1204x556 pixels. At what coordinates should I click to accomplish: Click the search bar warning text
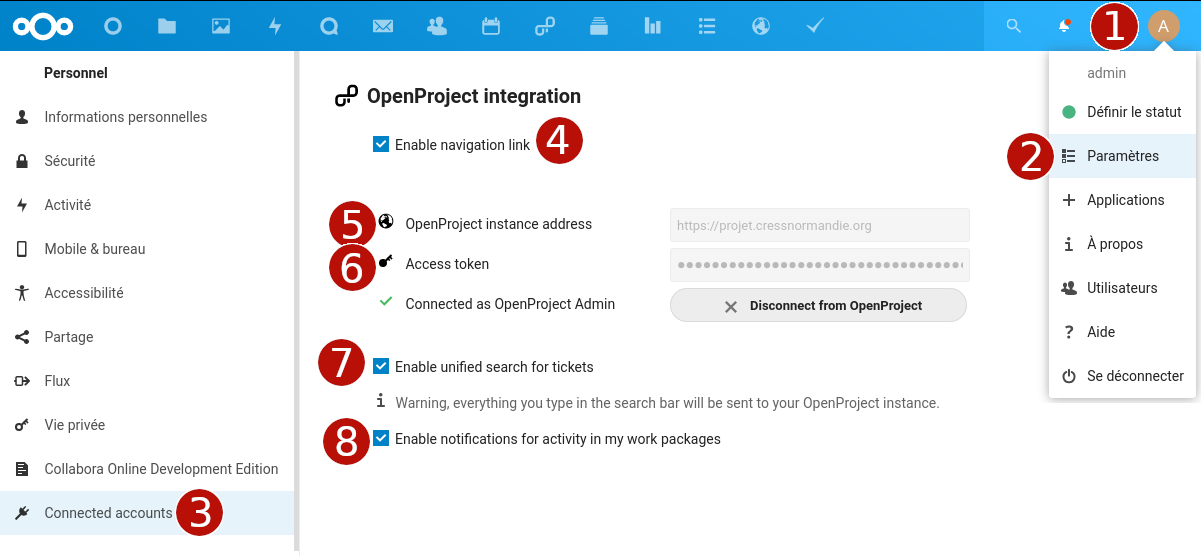[667, 403]
